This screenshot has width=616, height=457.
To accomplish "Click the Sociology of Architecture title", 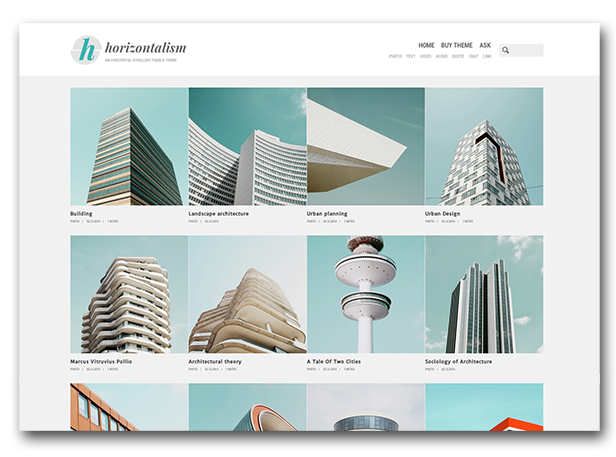I will click(x=458, y=361).
